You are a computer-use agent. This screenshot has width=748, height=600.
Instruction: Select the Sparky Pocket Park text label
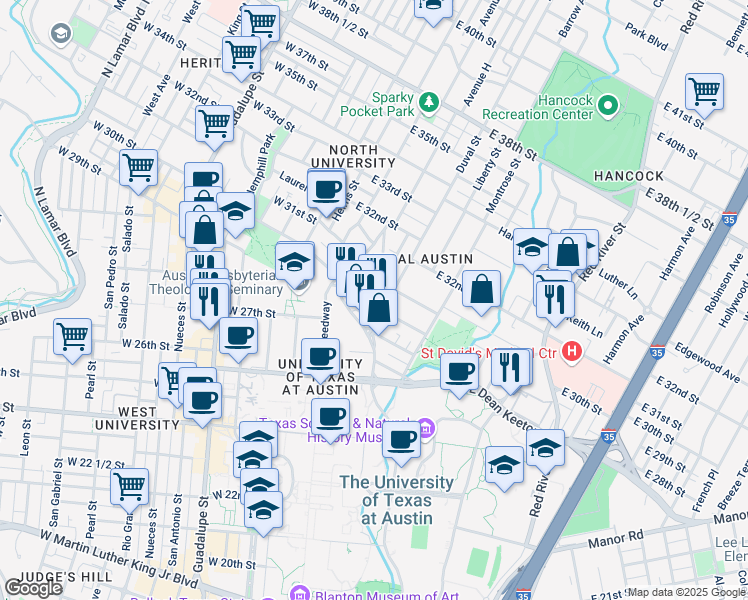tap(377, 104)
